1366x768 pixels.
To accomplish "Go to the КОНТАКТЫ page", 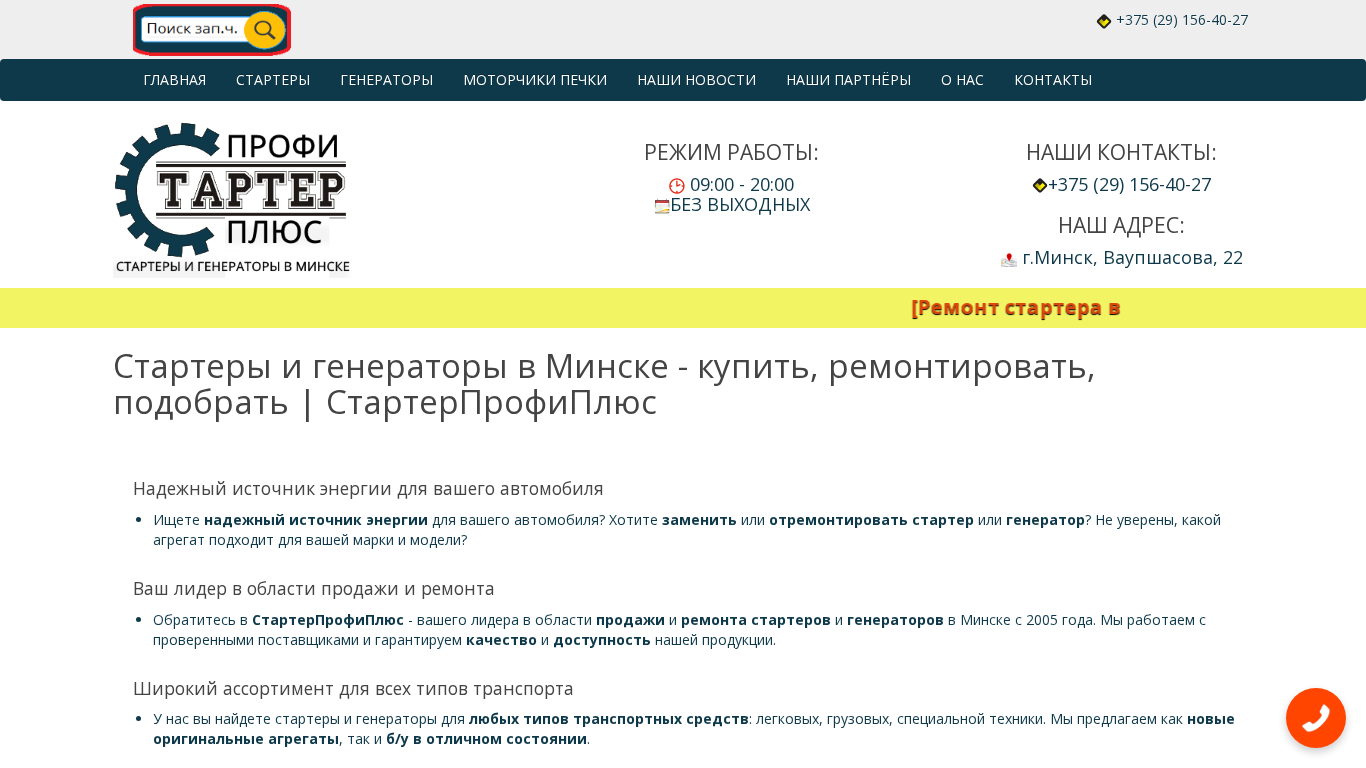I will (1053, 80).
